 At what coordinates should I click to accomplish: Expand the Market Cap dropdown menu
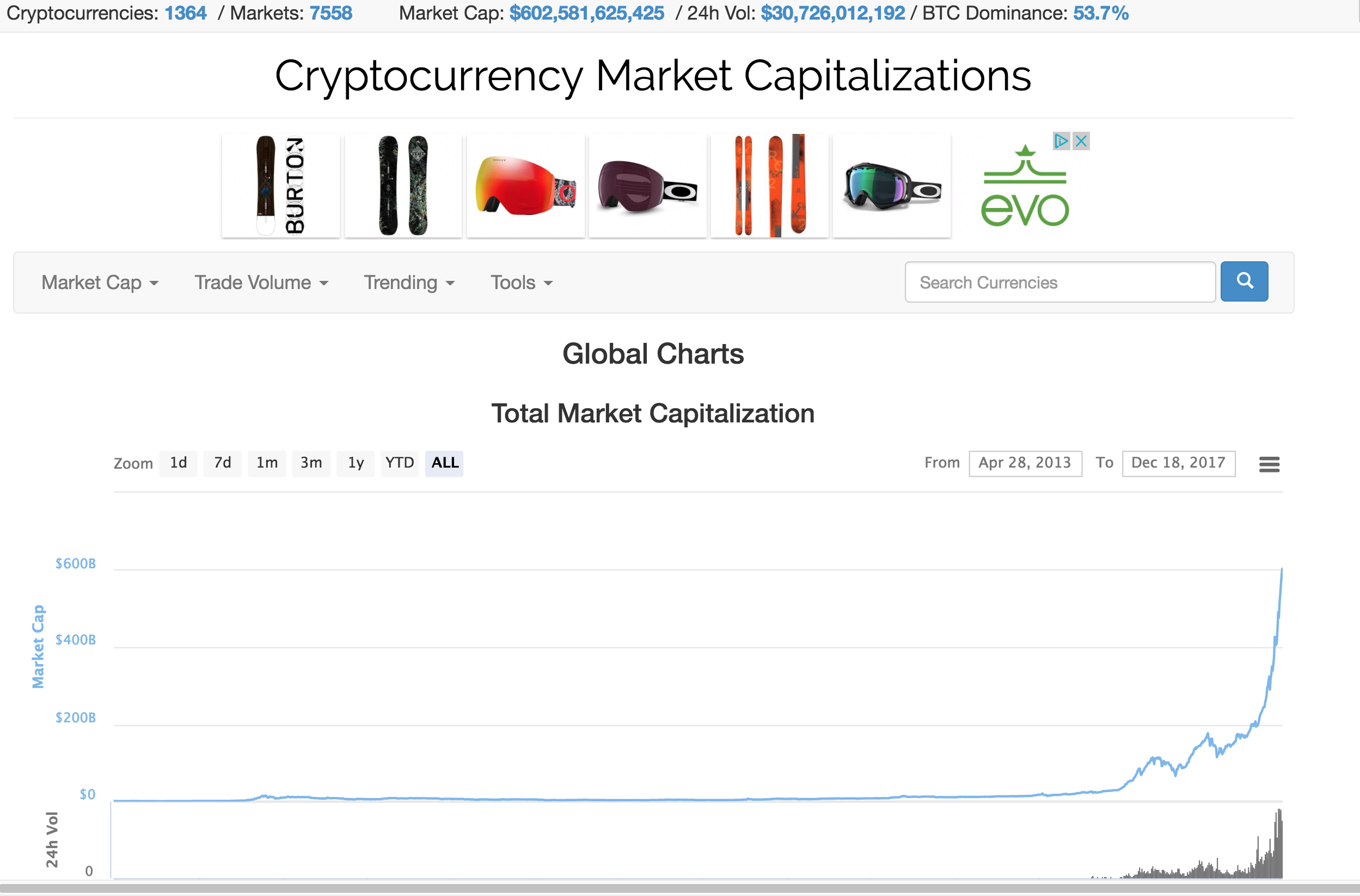100,283
